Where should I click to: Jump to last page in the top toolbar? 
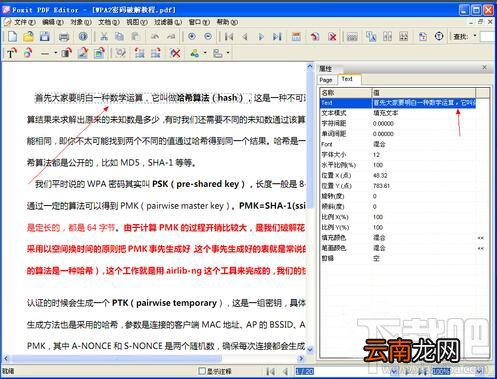coord(277,36)
